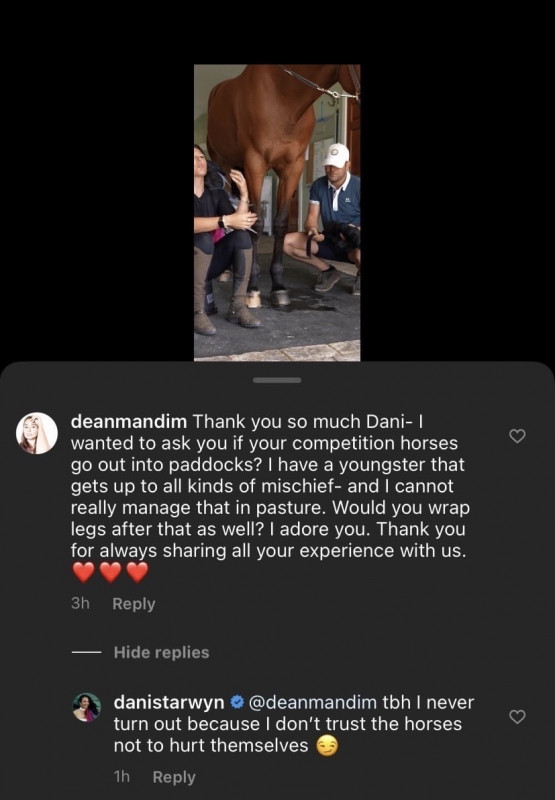Open the danistarwyn username link
Viewport: 555px width, 800px height.
[169, 703]
